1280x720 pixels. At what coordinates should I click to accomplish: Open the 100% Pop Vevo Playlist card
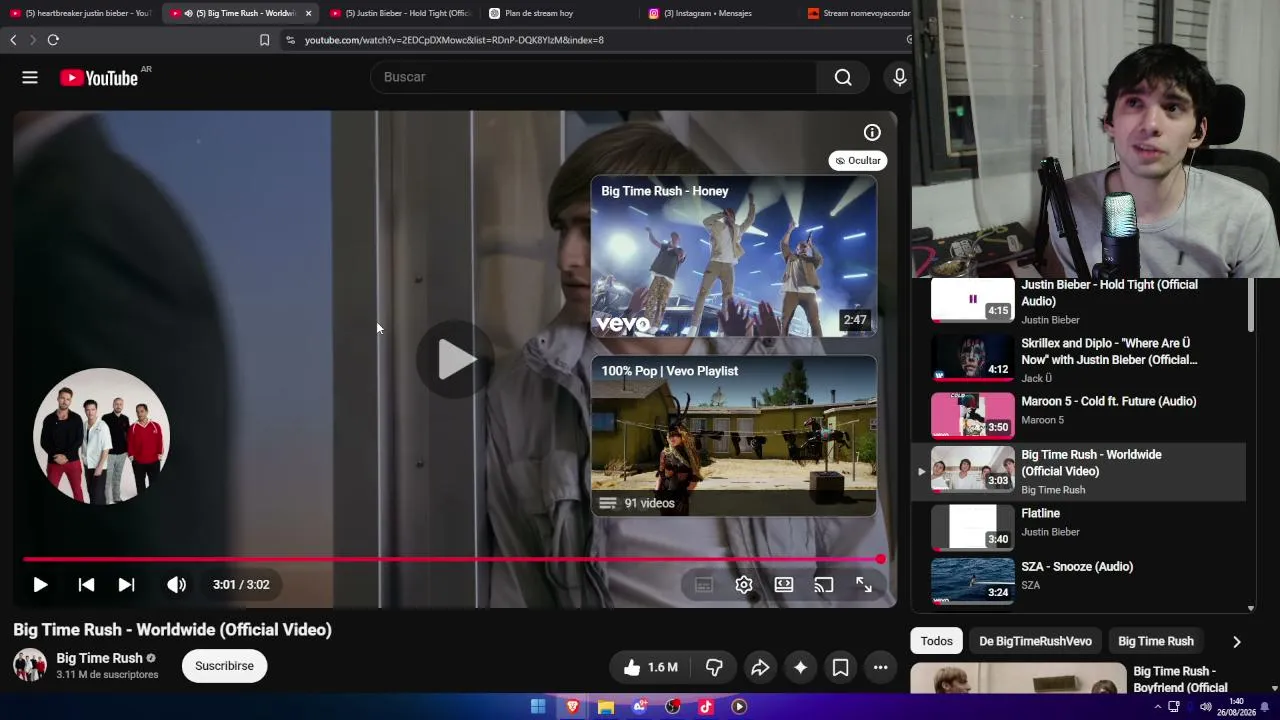coord(733,436)
